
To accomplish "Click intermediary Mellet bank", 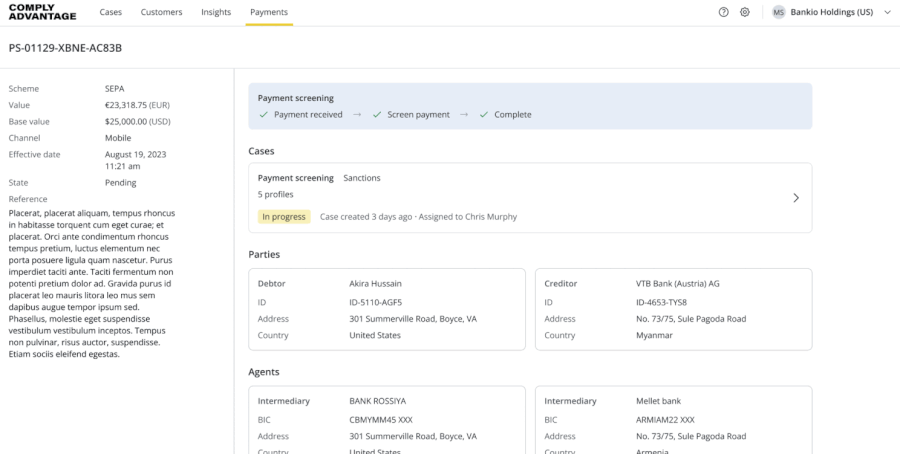I will pyautogui.click(x=658, y=401).
